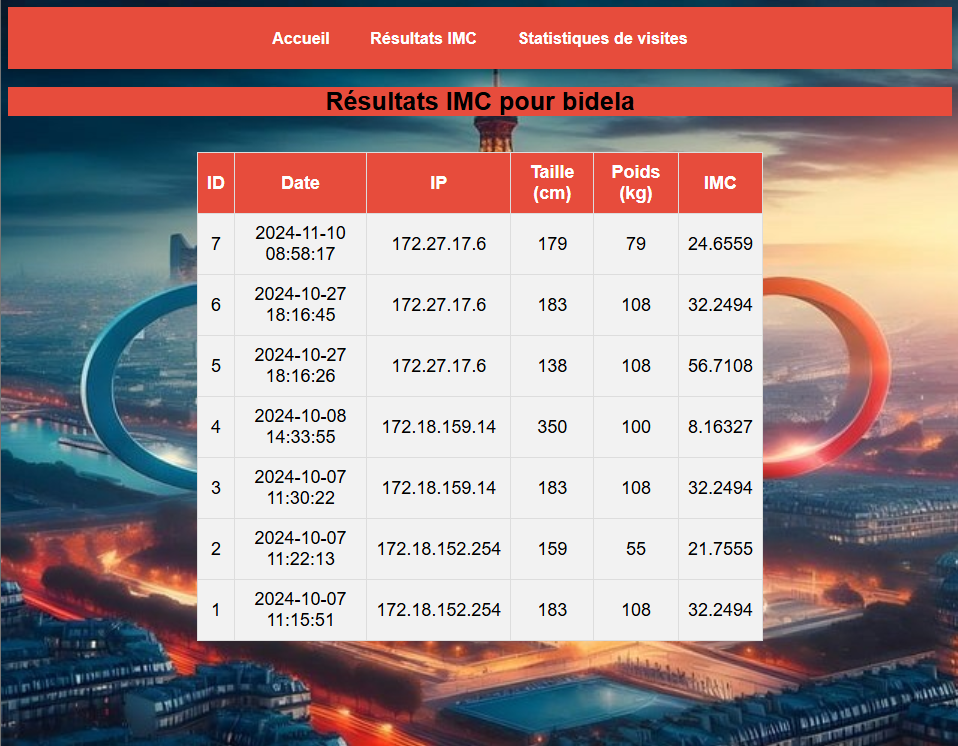Screen dimensions: 958x746
Task: Click IMC value 24.6559
Action: pyautogui.click(x=720, y=244)
